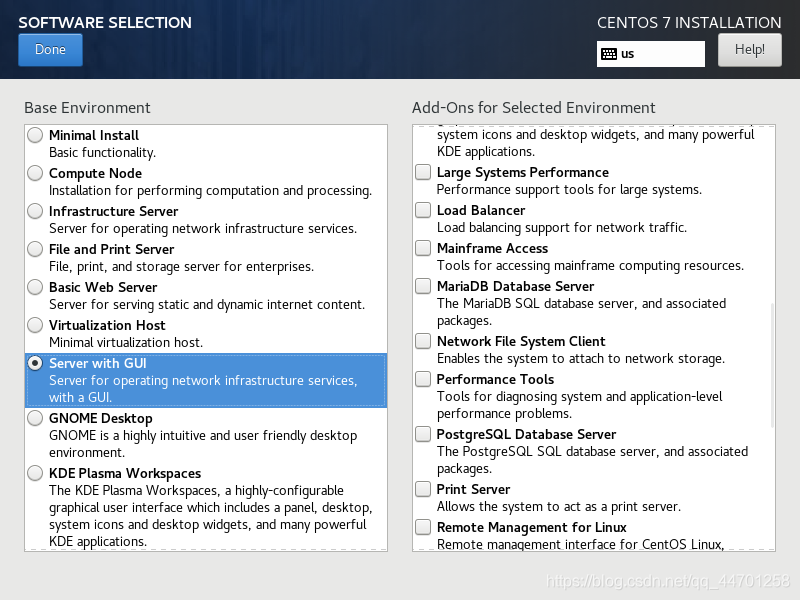Enable the MariaDB Database Server checkbox

[x=423, y=286]
